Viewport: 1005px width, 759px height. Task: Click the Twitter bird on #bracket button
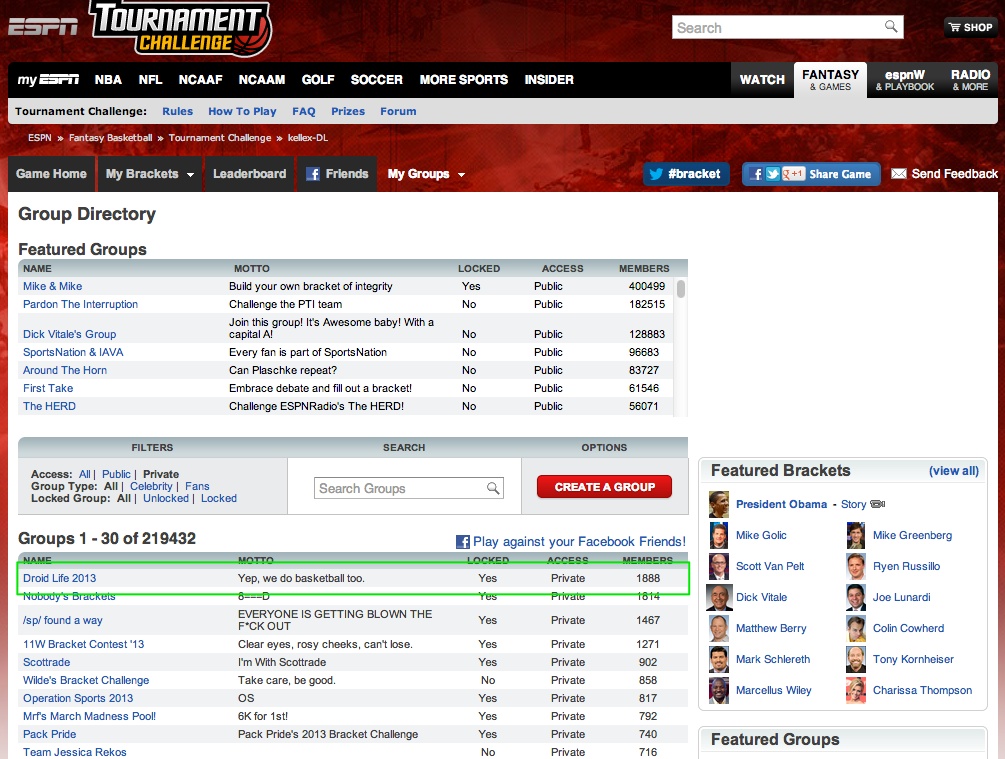pos(656,174)
